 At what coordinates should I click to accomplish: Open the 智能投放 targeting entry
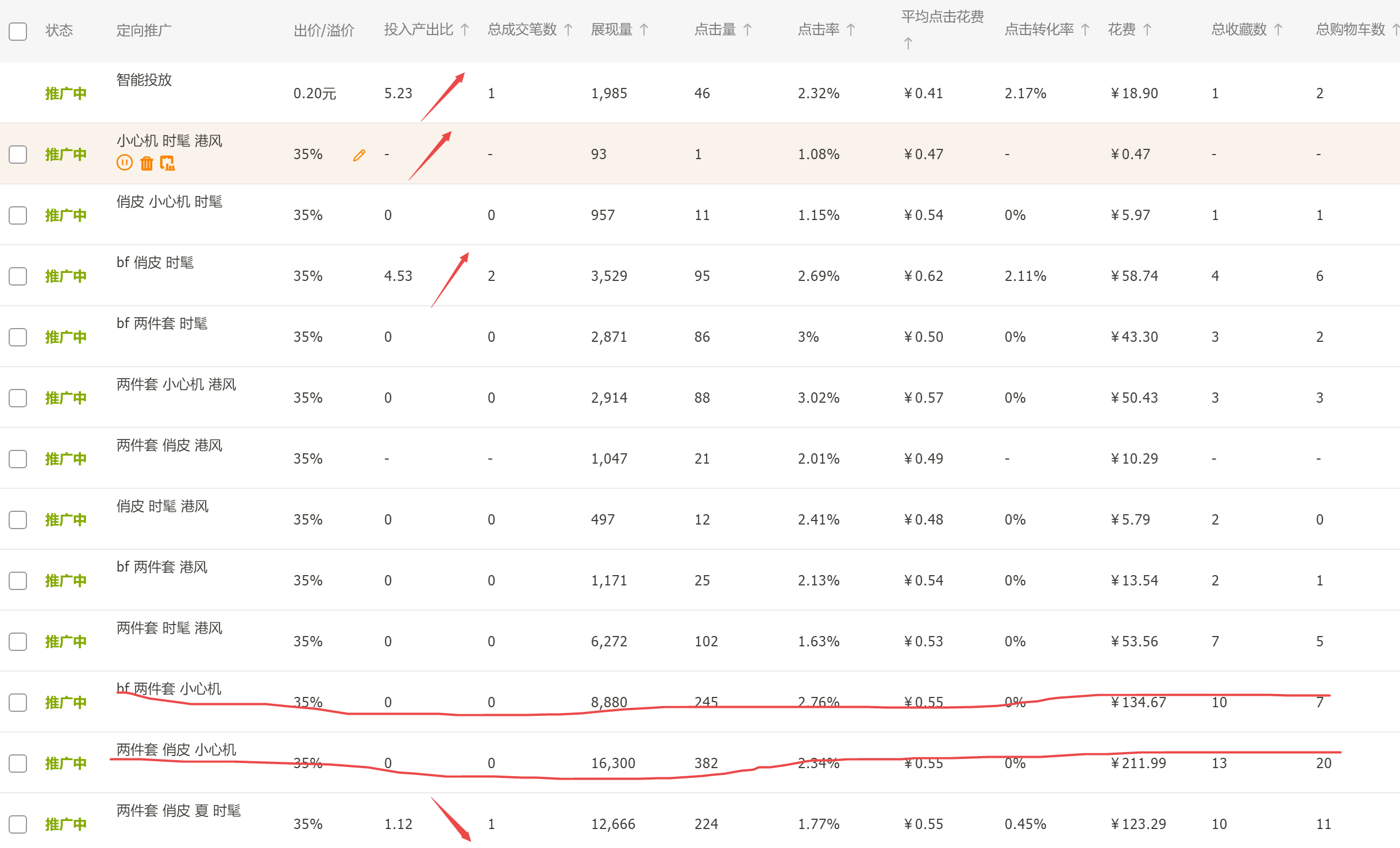tap(144, 80)
